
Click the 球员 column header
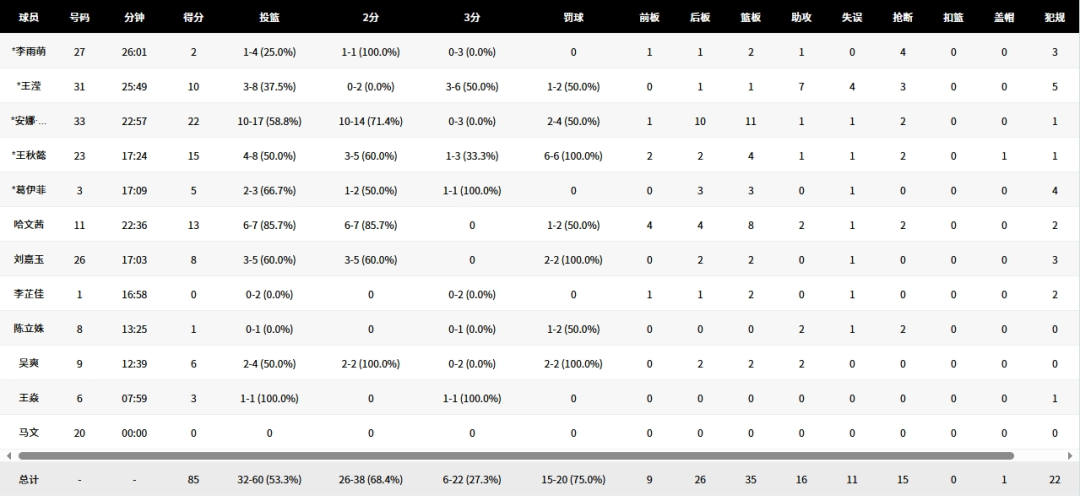tap(29, 17)
